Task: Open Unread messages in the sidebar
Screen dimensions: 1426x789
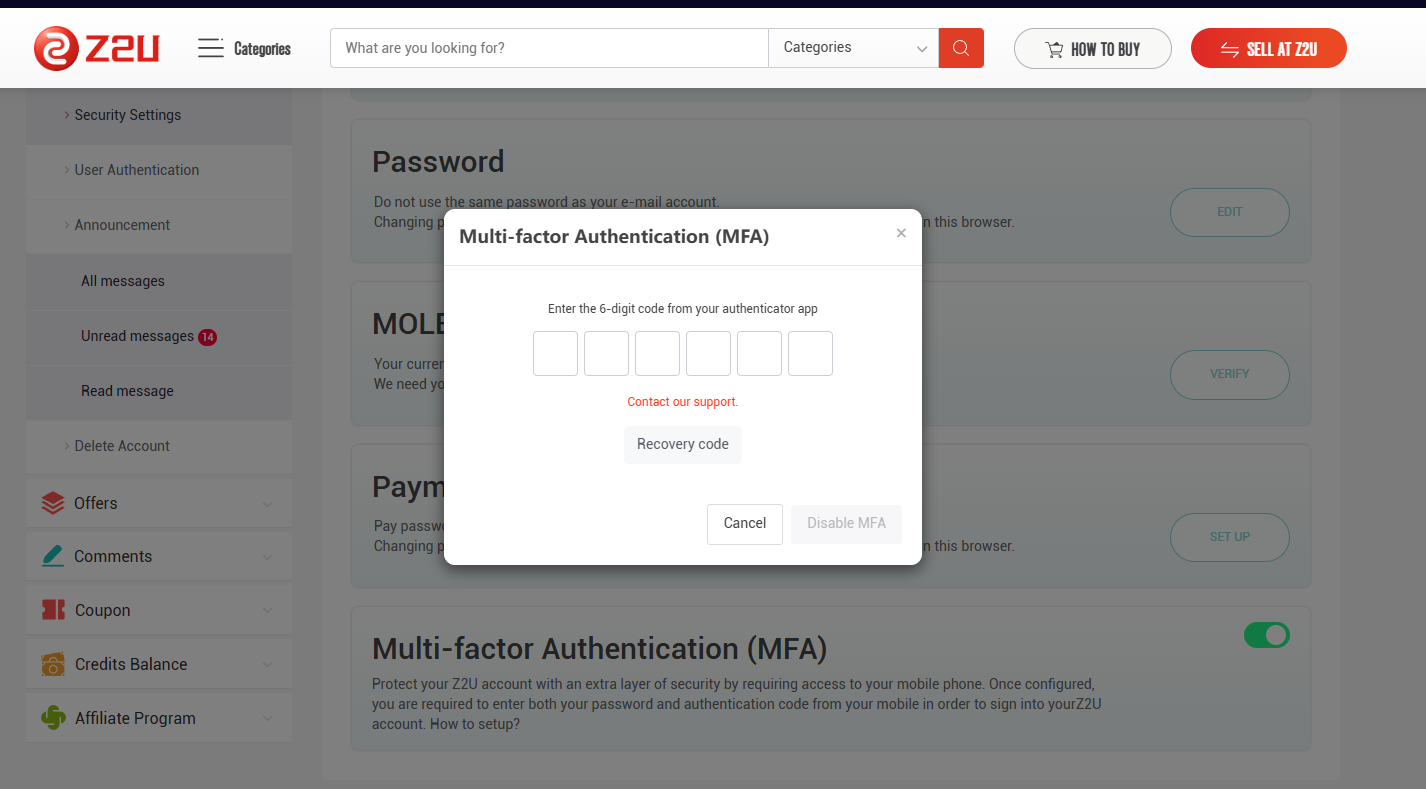Action: coord(138,336)
